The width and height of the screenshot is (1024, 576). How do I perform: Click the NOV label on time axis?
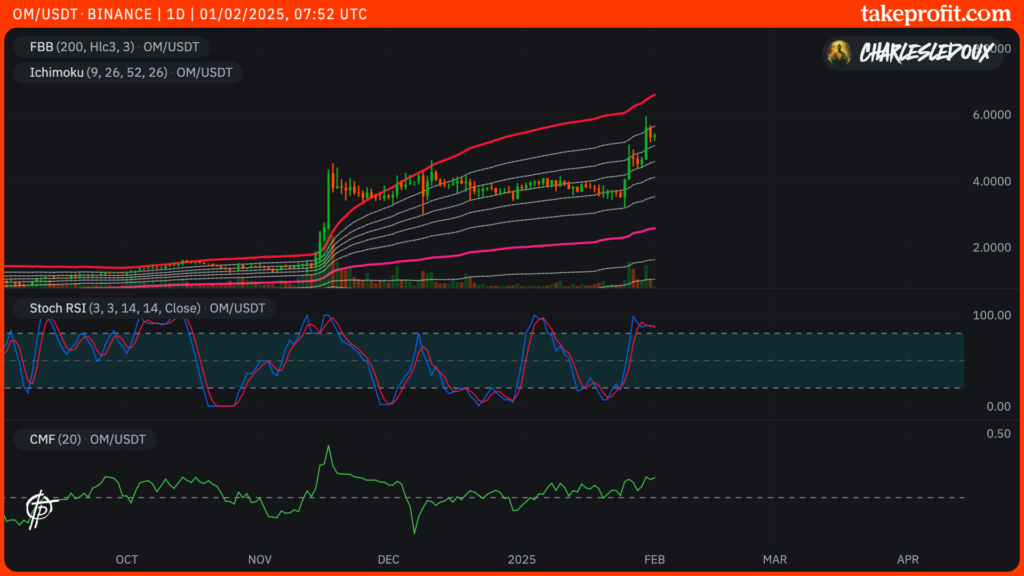click(259, 558)
